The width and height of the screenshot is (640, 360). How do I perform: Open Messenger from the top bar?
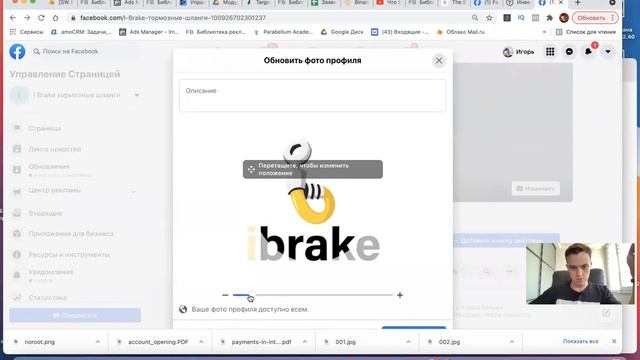pos(569,52)
